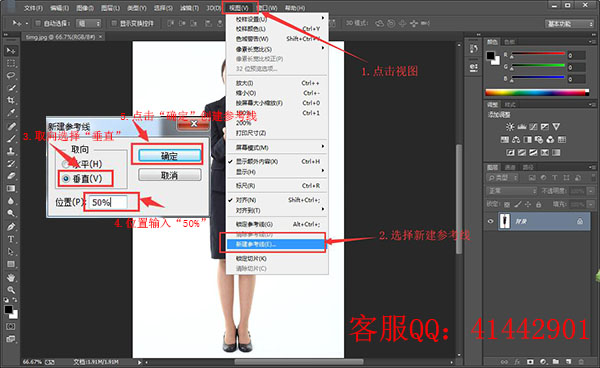
Task: Select the Horizontal Type tool
Action: [x=11, y=239]
